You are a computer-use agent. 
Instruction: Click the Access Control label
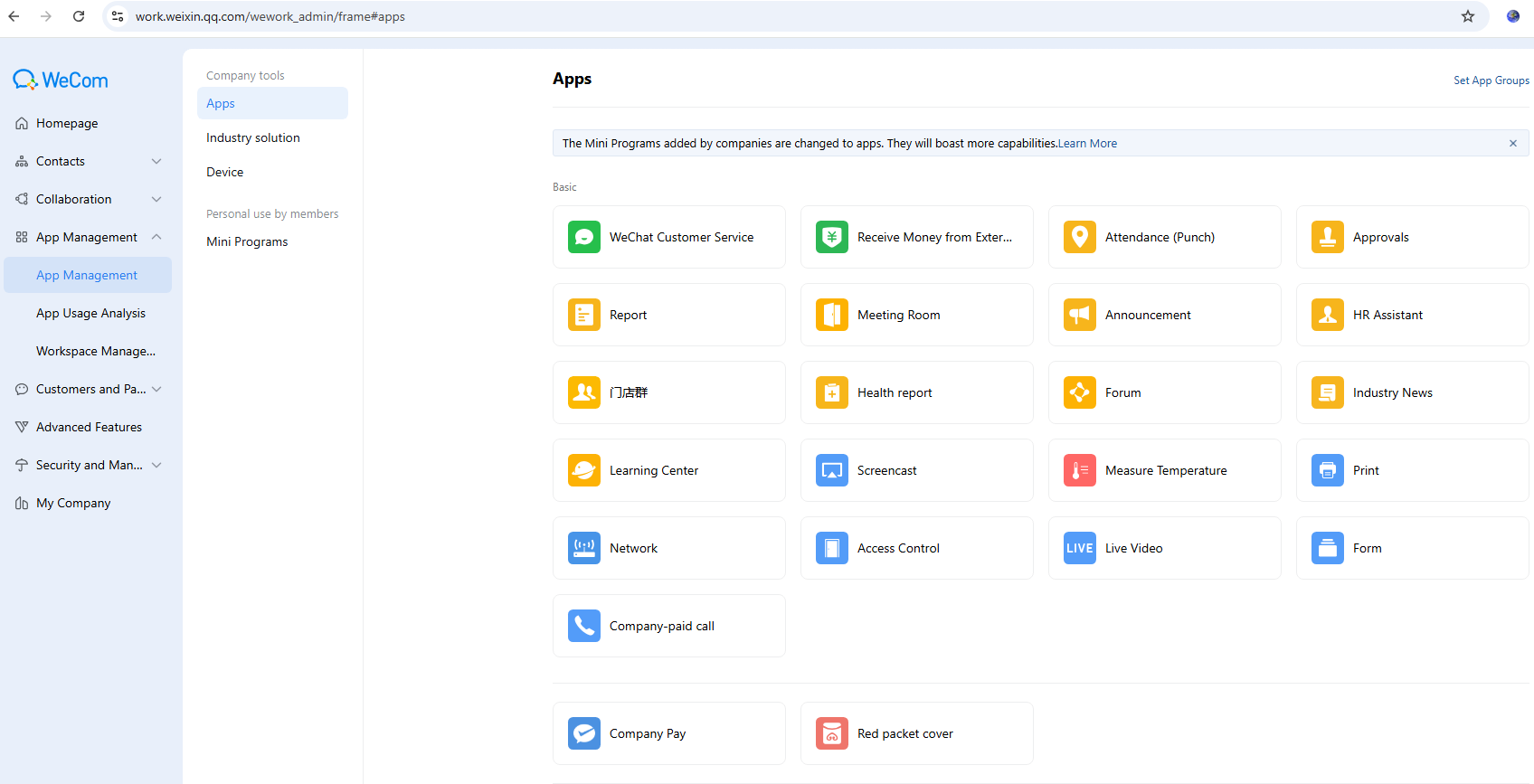pos(898,548)
